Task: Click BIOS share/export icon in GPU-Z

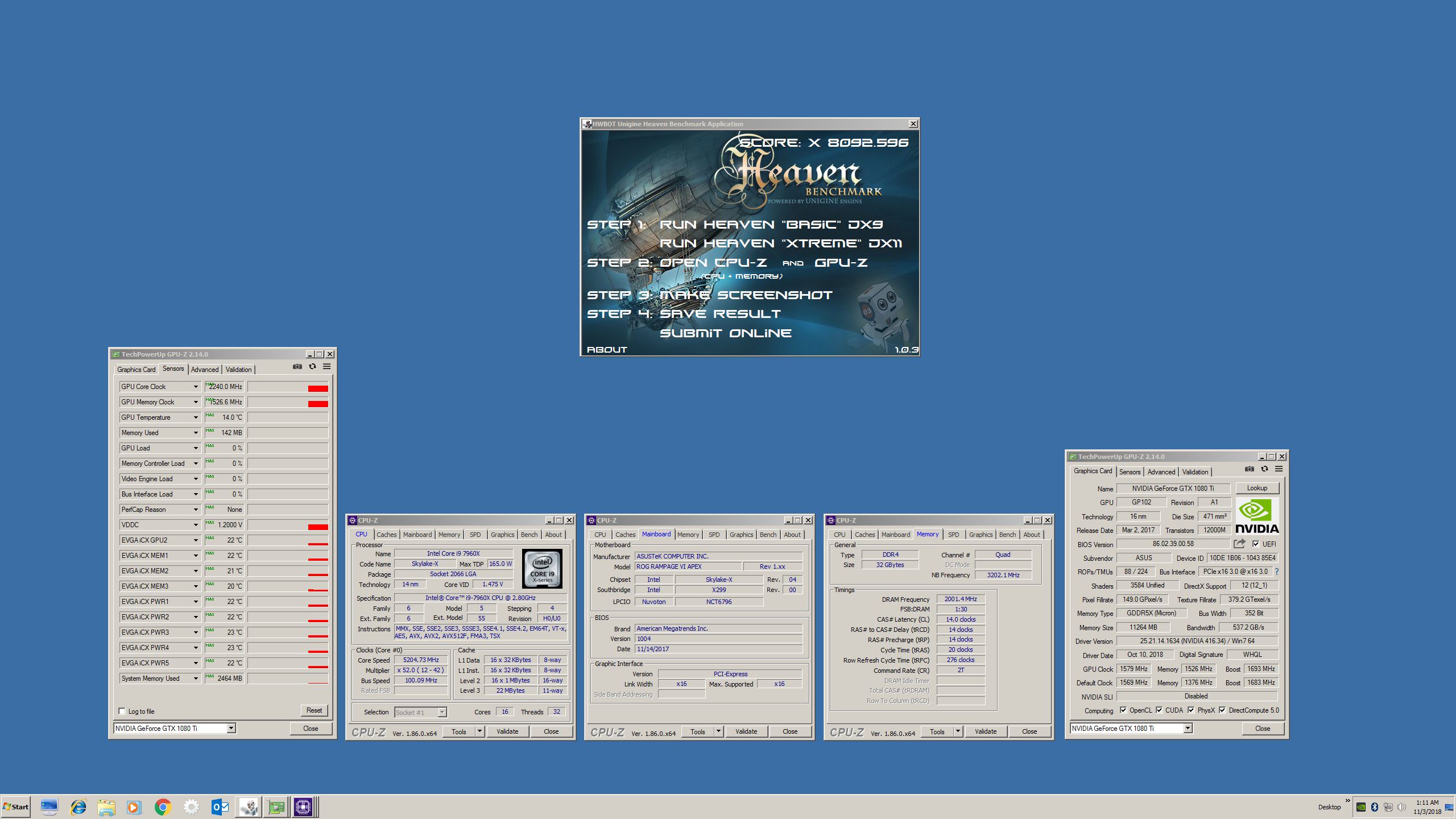Action: (1239, 544)
